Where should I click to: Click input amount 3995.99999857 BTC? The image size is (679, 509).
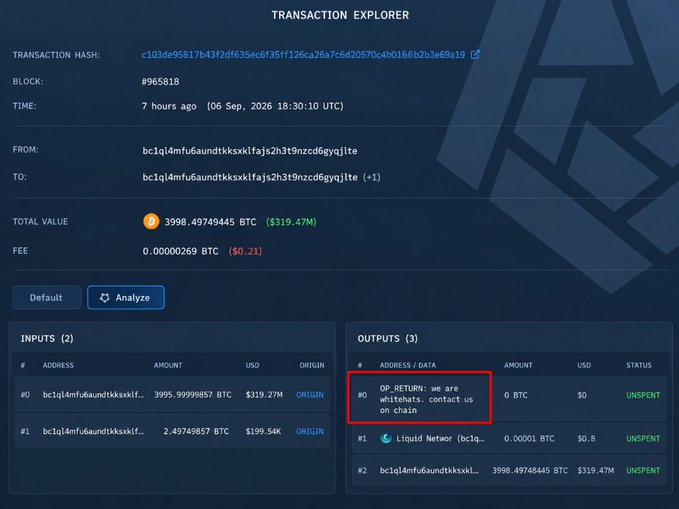tap(193, 395)
